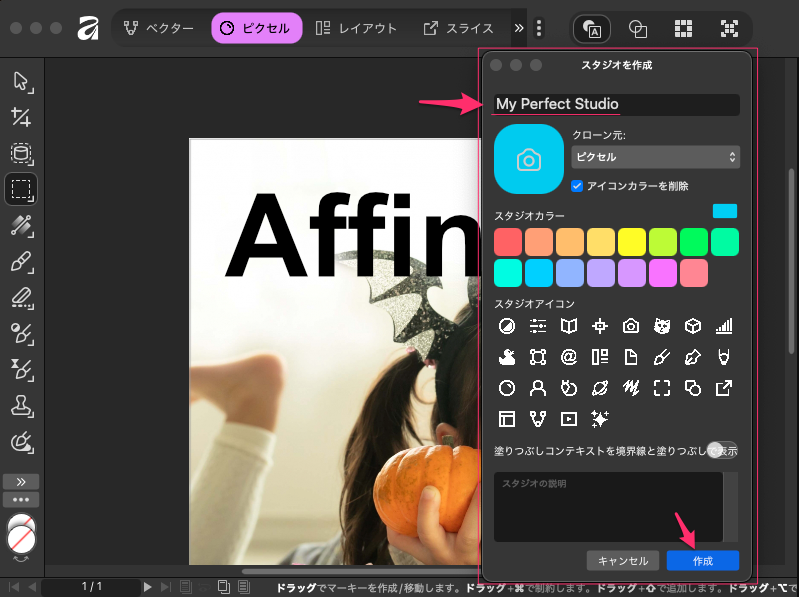Expand the left toolbar with the double chevron
The height and width of the screenshot is (597, 799).
point(21,481)
